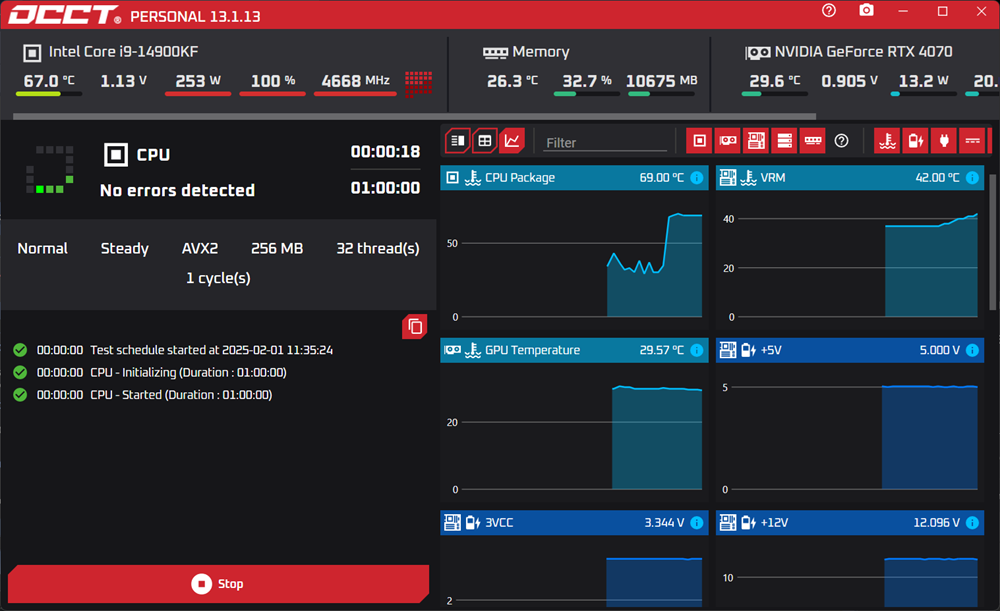The image size is (1000, 611).
Task: Open CPU Package sensor info
Action: pyautogui.click(x=696, y=178)
